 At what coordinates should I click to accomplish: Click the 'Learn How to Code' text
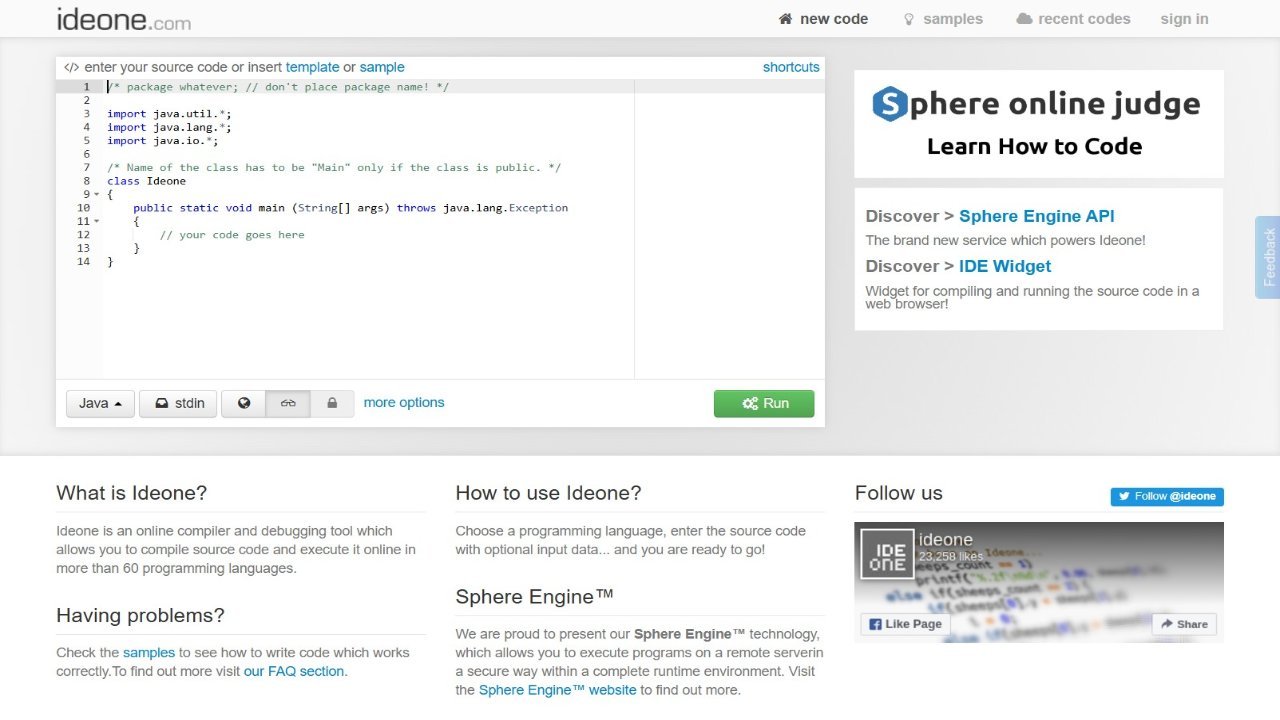[1034, 146]
